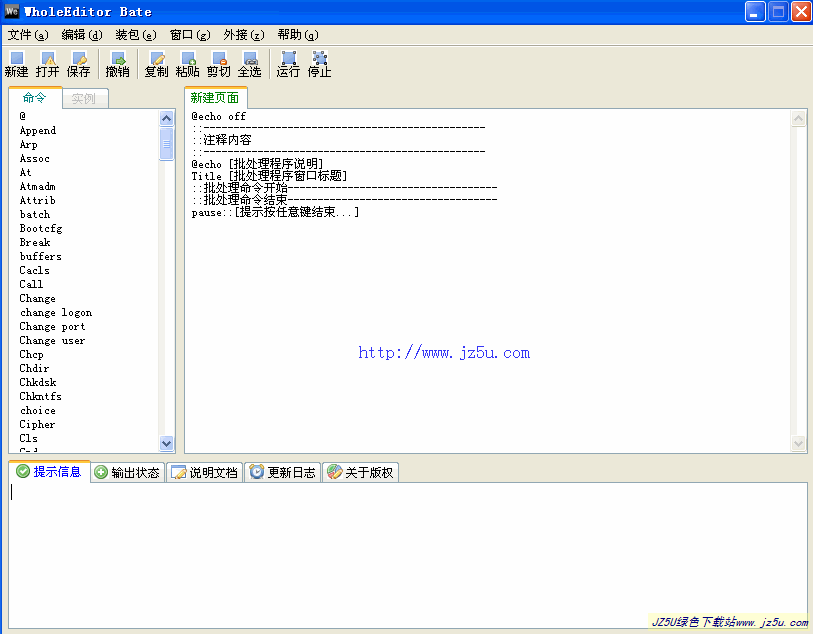Select the Break command
This screenshot has height=634, width=813.
point(35,242)
